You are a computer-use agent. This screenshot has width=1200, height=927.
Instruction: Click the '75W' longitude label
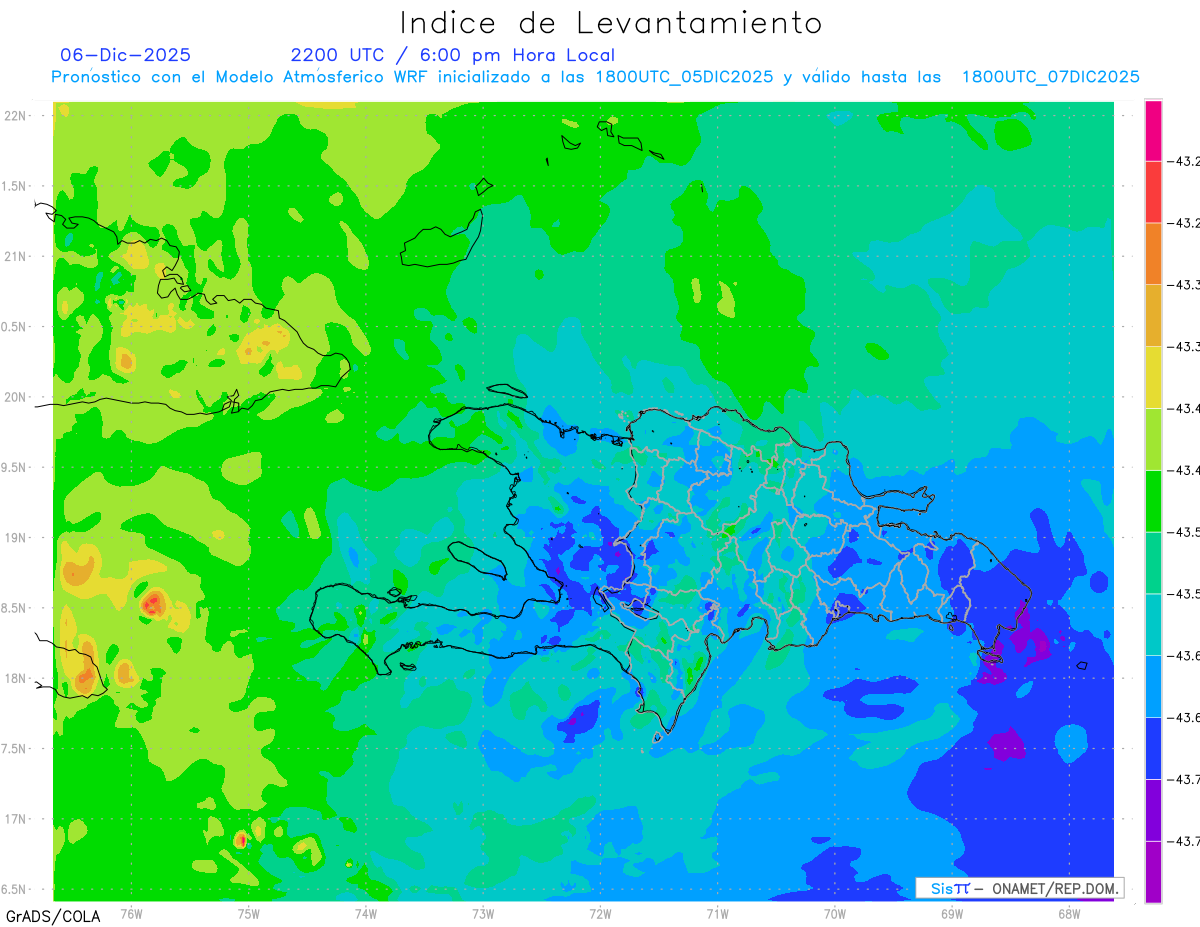coord(248,913)
